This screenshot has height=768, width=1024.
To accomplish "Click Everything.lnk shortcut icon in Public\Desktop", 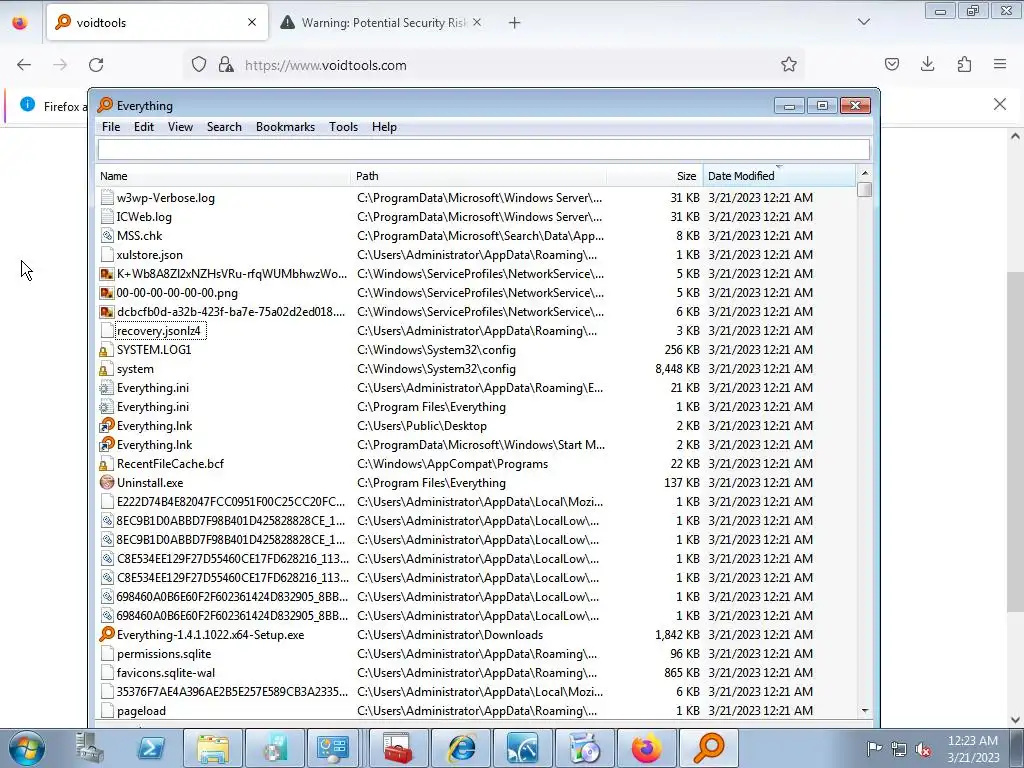I will pyautogui.click(x=106, y=425).
